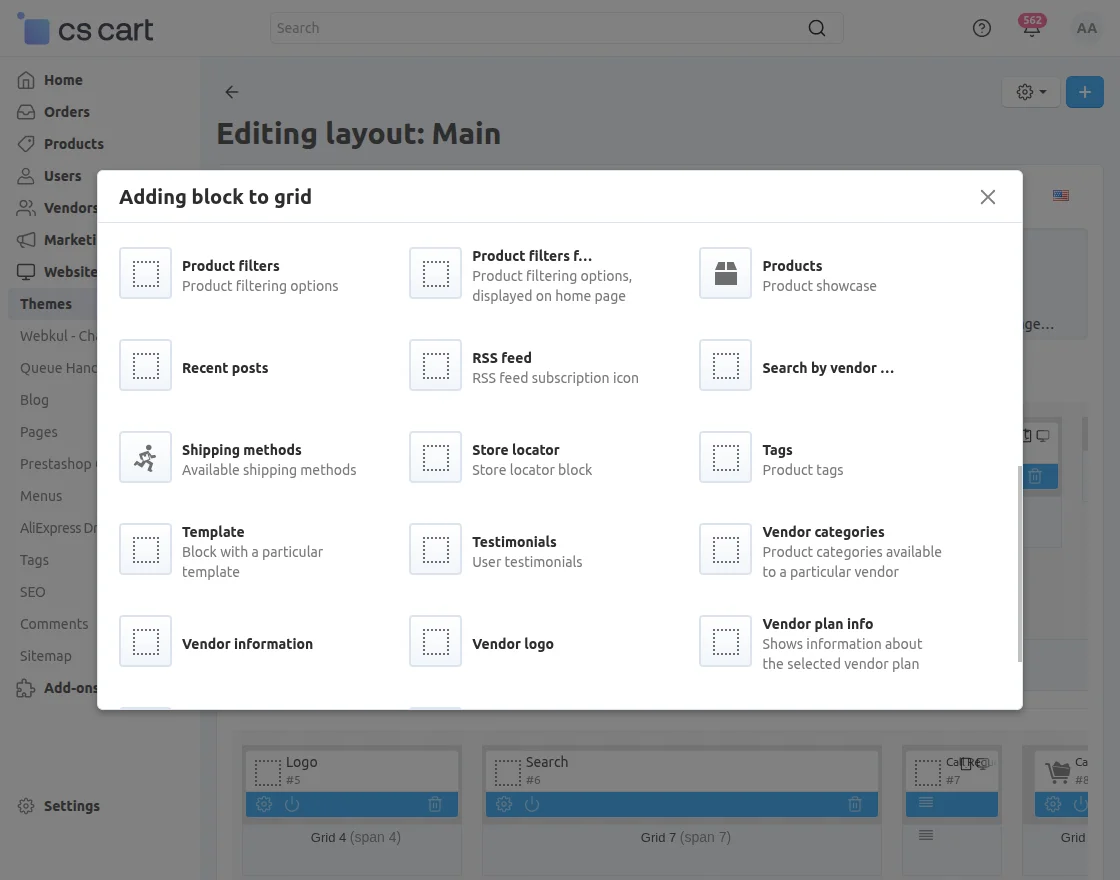
Task: Pick the Product filters block icon
Action: click(145, 274)
